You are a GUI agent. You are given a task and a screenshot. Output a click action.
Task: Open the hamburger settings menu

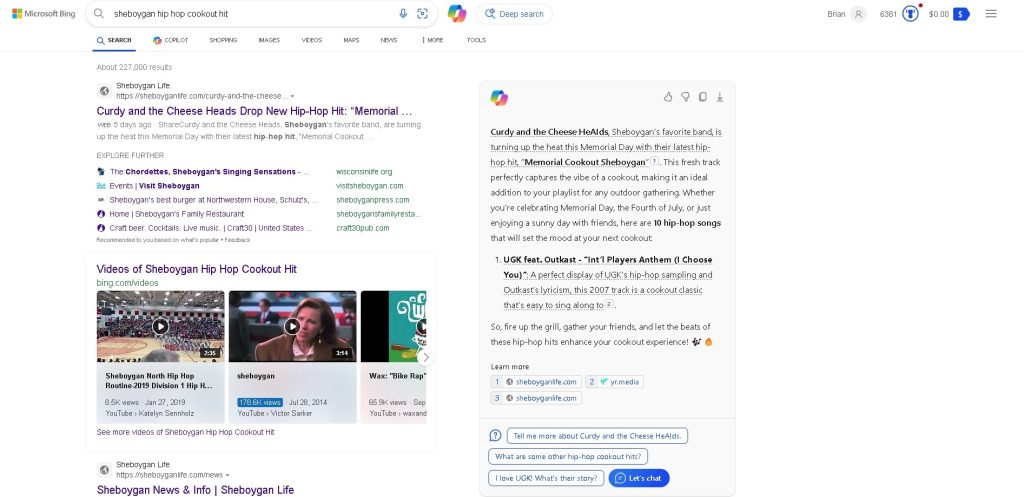click(x=991, y=14)
